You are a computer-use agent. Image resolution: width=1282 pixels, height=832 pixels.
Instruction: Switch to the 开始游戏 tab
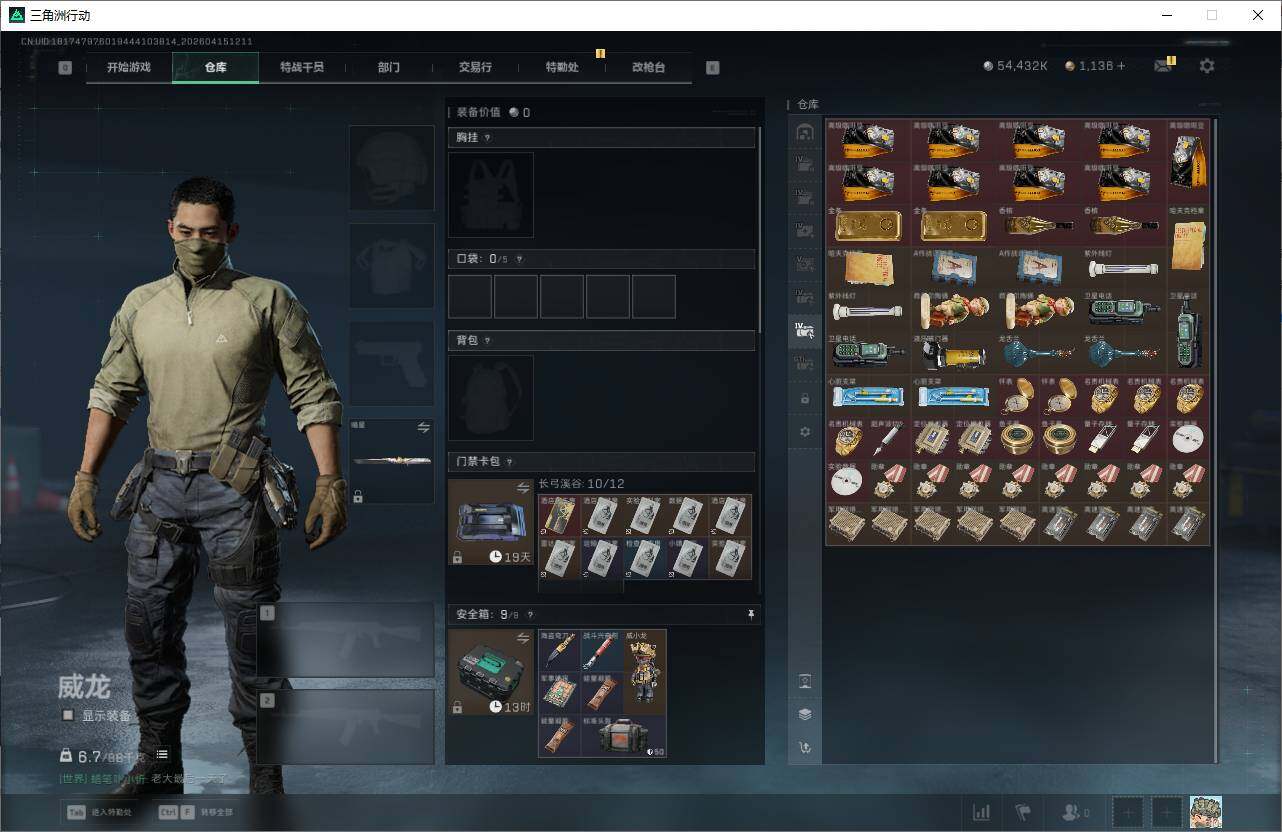point(129,67)
